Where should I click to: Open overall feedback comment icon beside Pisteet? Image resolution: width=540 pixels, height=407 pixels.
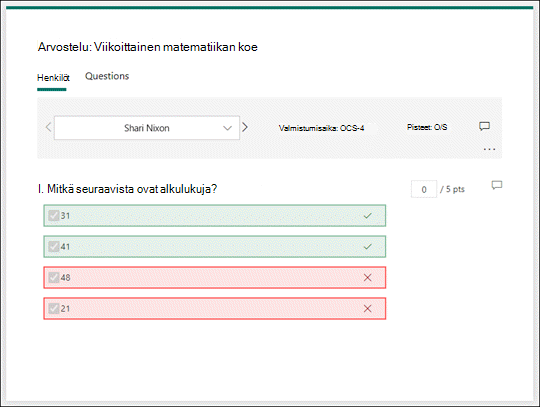click(x=484, y=126)
